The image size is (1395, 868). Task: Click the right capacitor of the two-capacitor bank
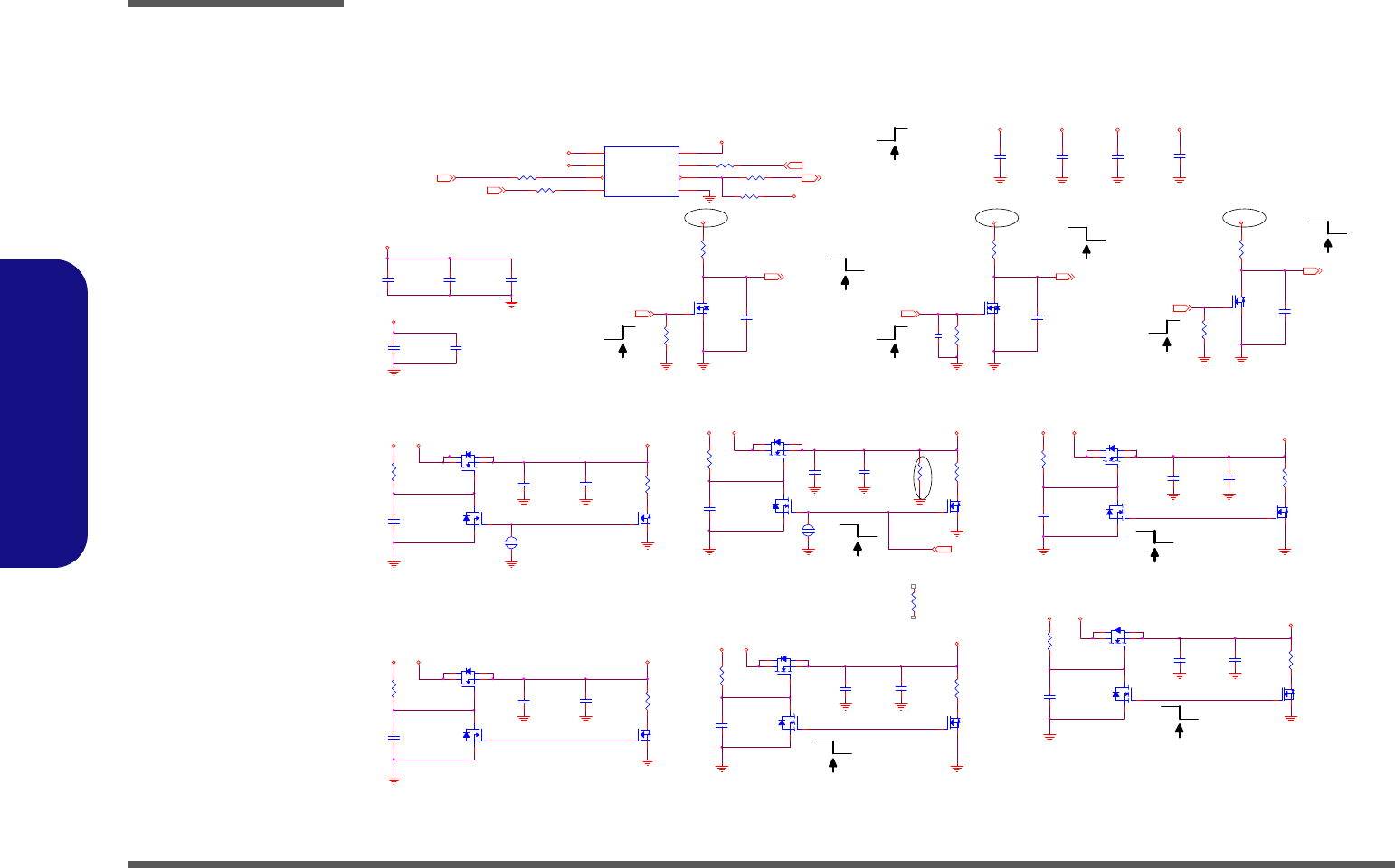point(456,348)
